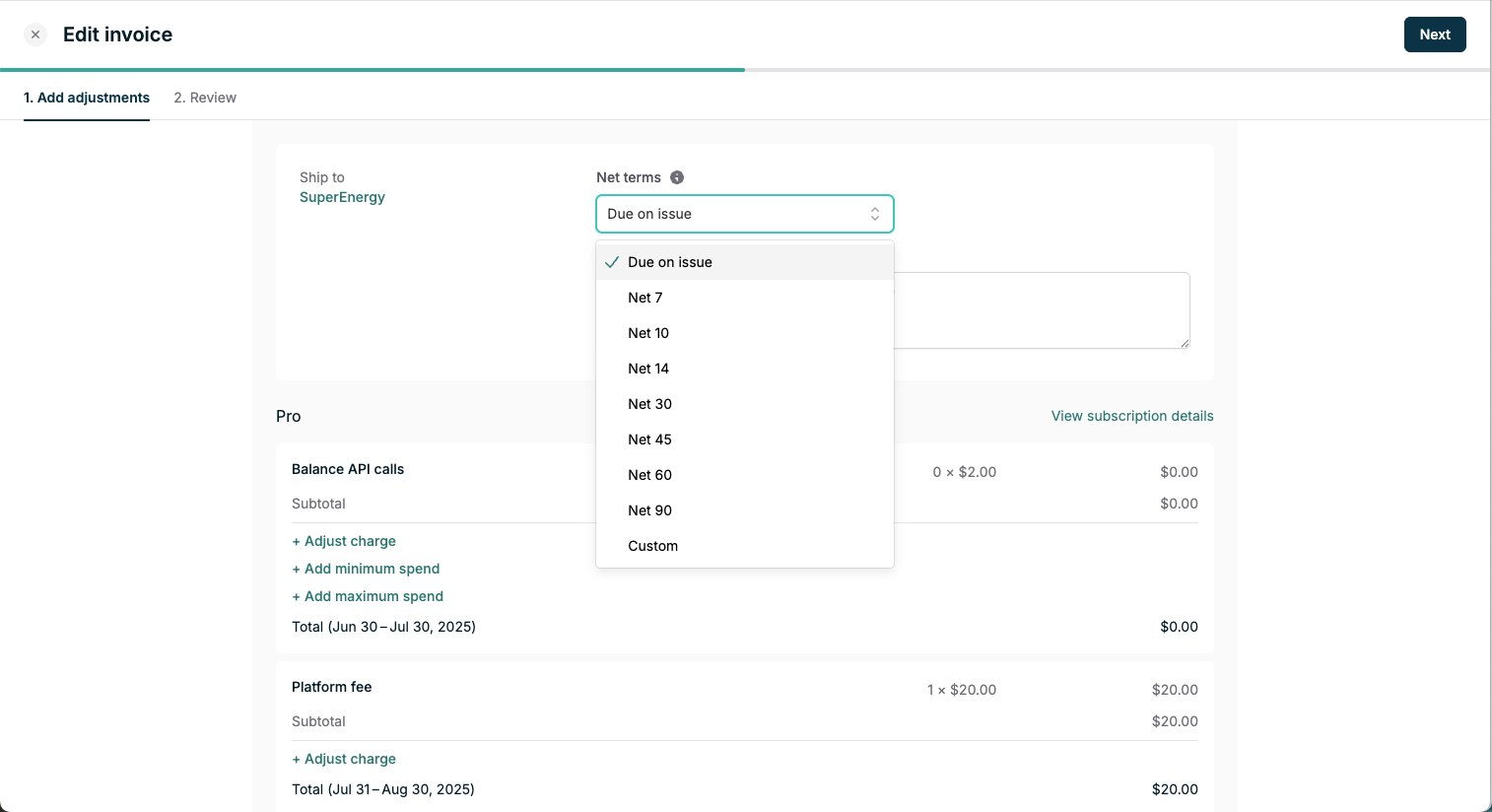
Task: Choose Net 10 from the list
Action: pos(745,333)
